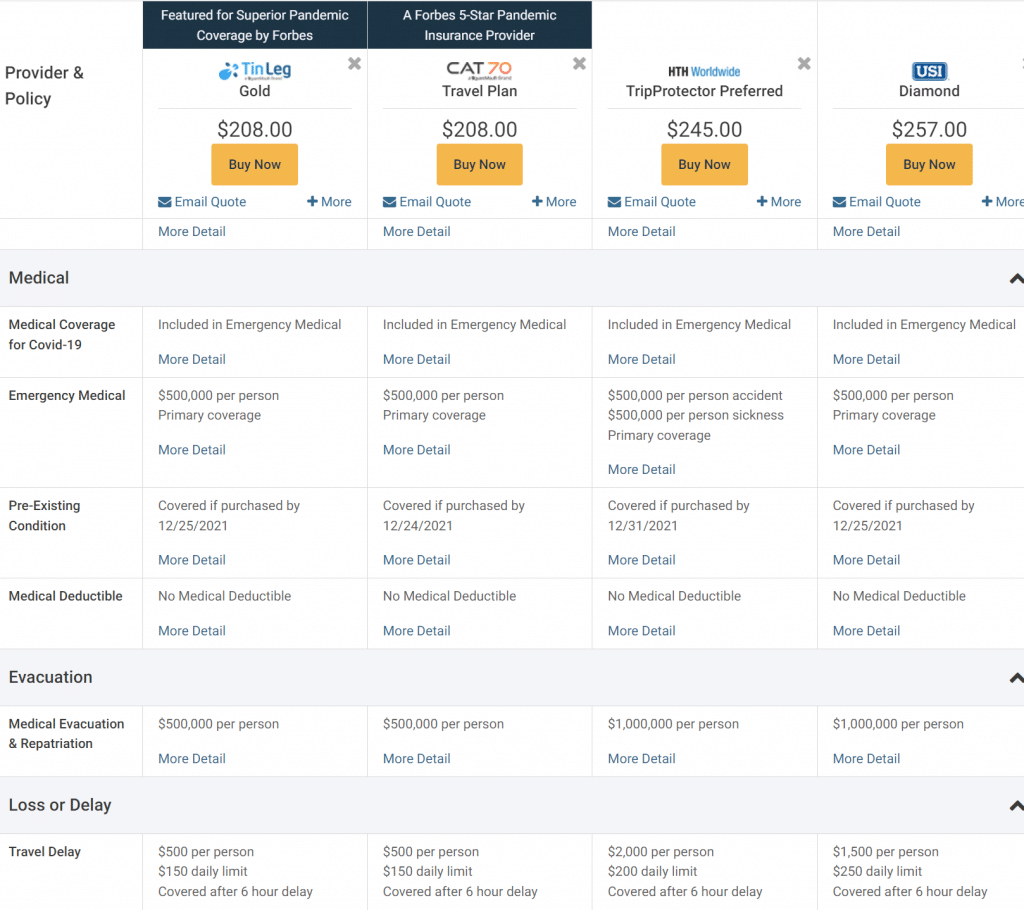The width and height of the screenshot is (1024, 910).
Task: Click the 'Medical Deductible' row label
Action: 65,596
